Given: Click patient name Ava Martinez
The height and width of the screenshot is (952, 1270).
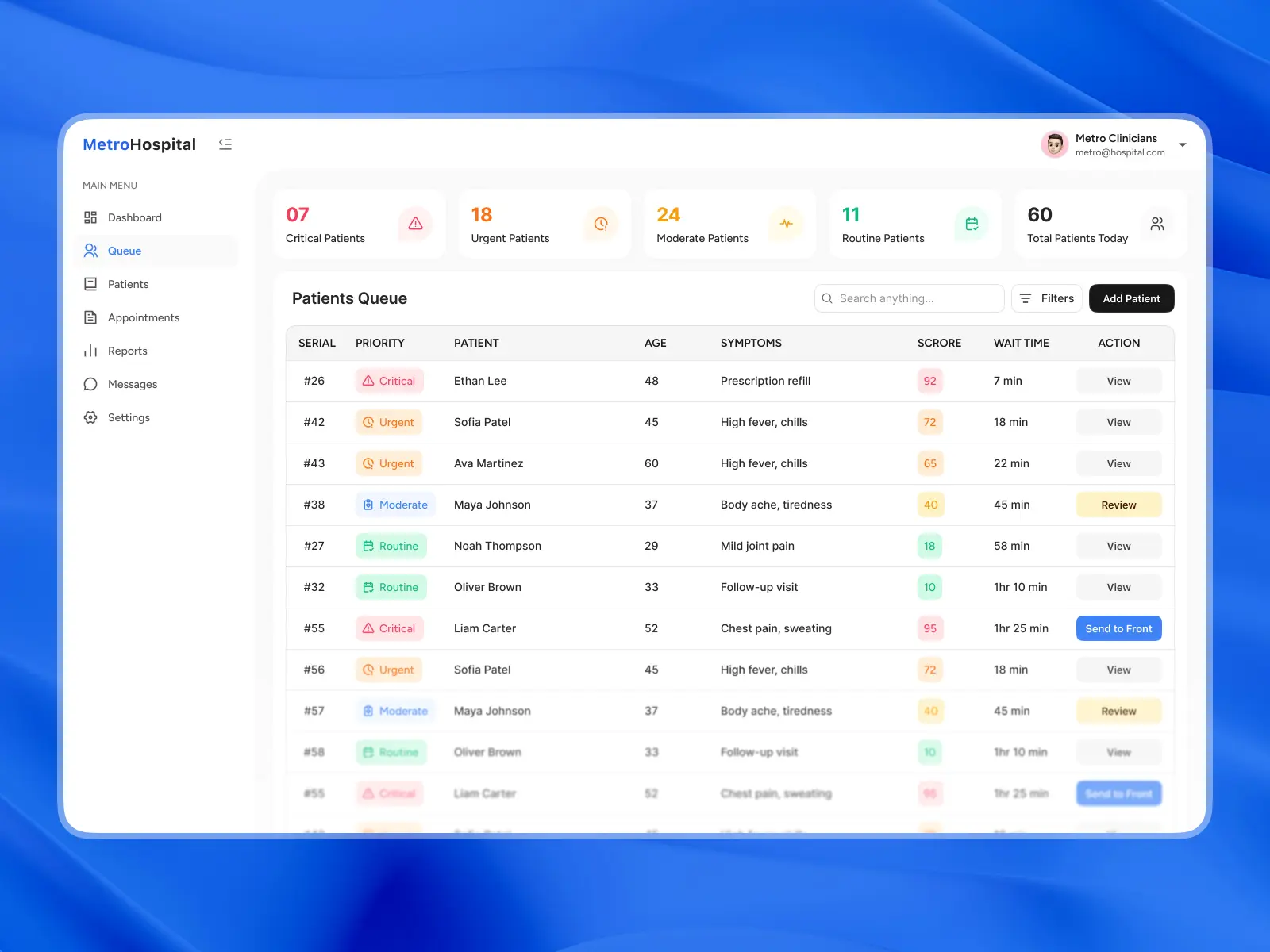Looking at the screenshot, I should pyautogui.click(x=489, y=463).
